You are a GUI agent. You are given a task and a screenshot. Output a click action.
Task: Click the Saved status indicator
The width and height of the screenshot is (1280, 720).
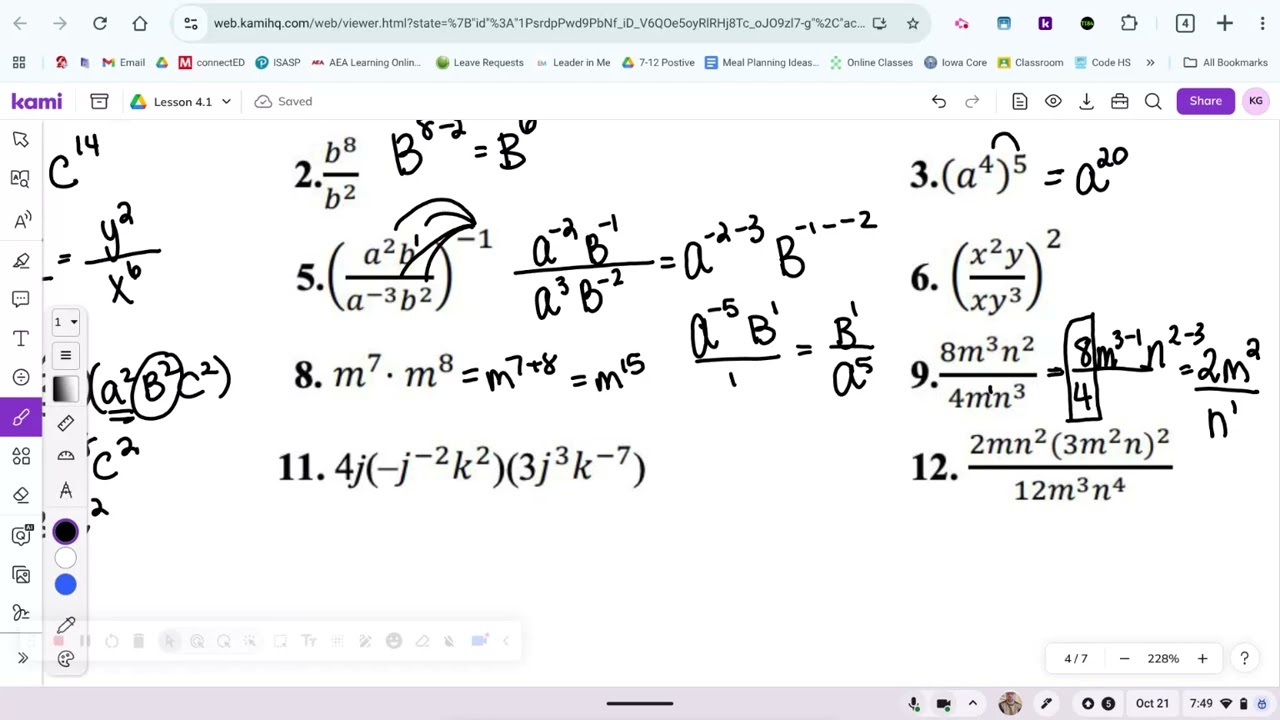tap(283, 101)
